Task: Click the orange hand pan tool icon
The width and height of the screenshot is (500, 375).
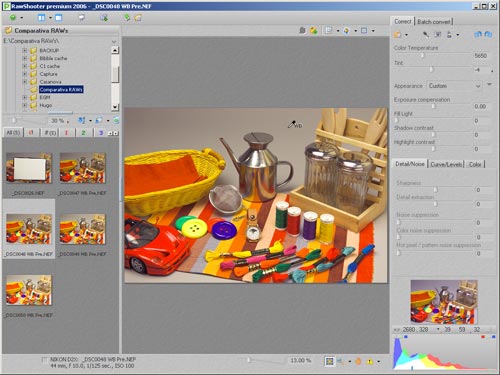Action: (x=358, y=361)
